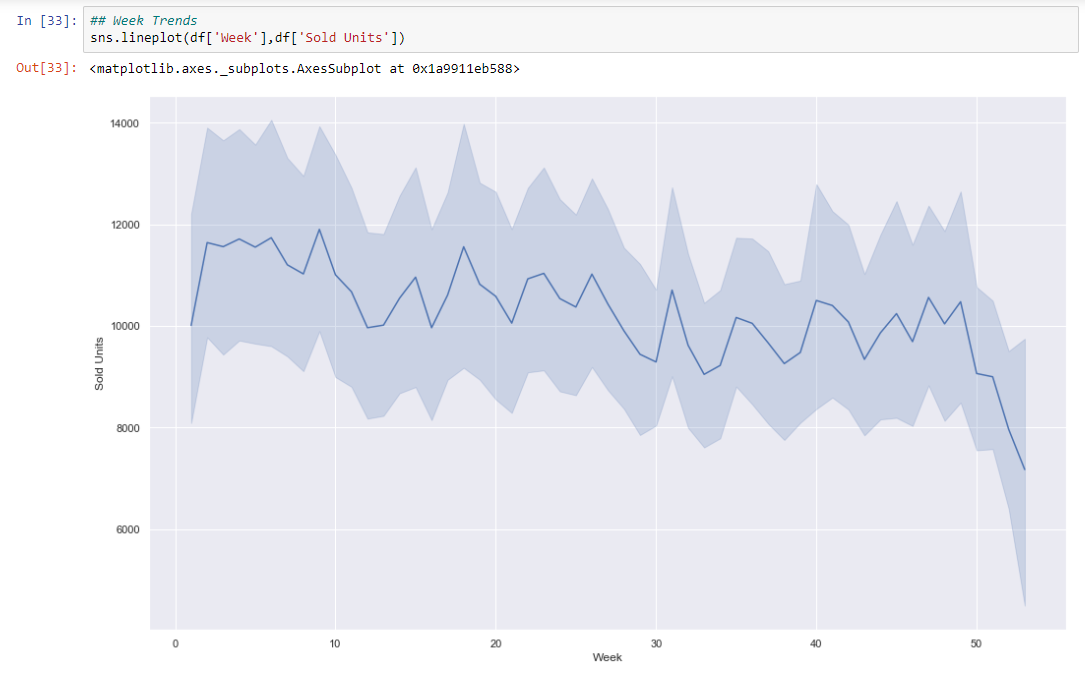Viewport: 1085px width, 679px height.
Task: Click the Week axis label on the chart
Action: (608, 657)
